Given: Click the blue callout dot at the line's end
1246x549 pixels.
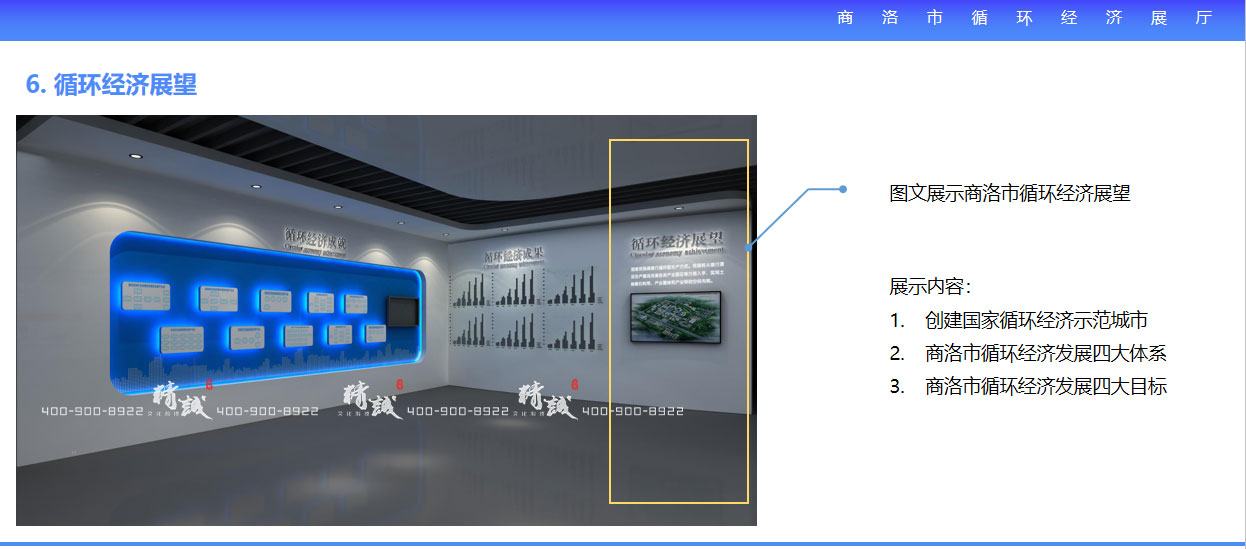Looking at the screenshot, I should coord(843,189).
